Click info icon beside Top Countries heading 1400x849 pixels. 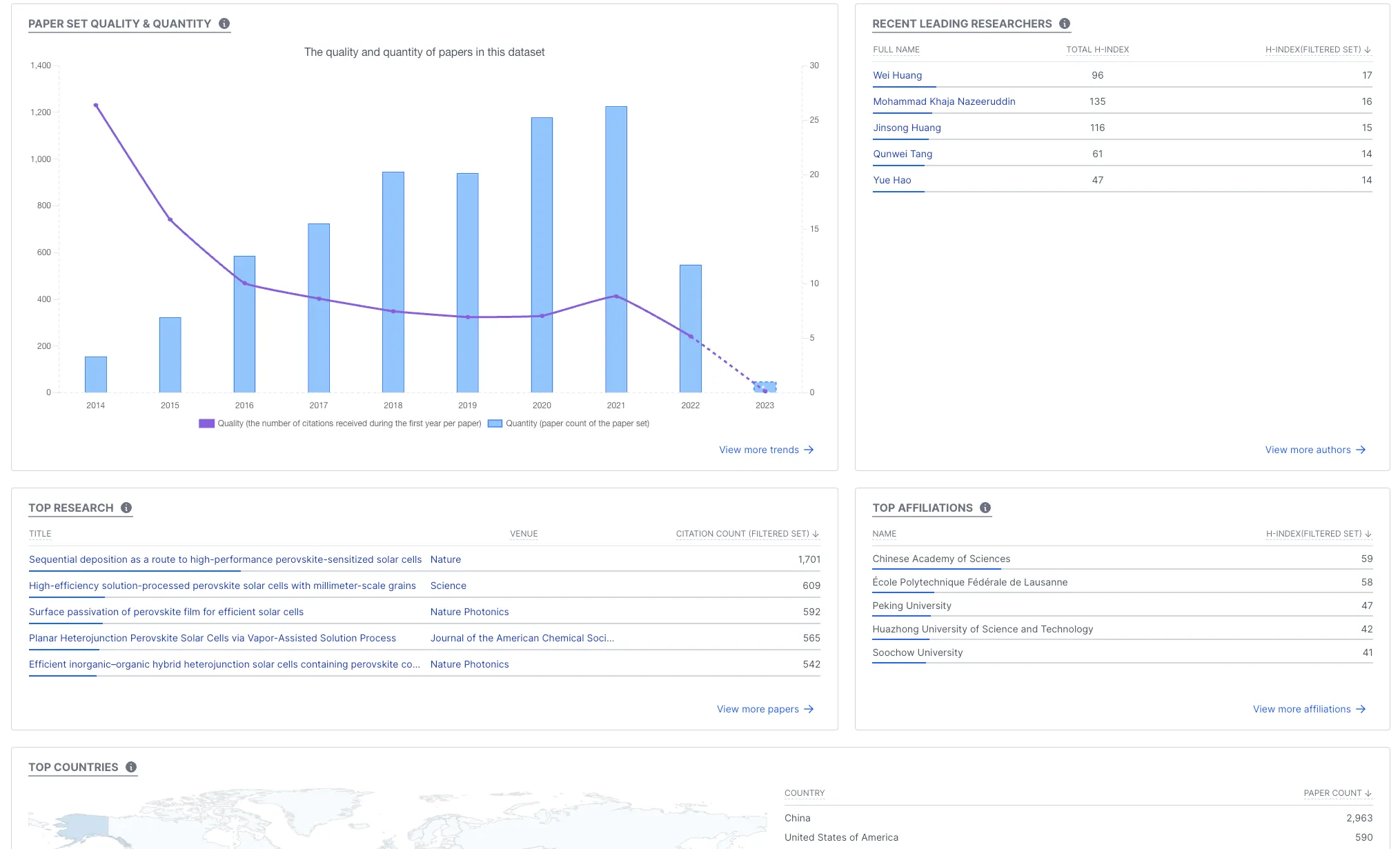[131, 767]
